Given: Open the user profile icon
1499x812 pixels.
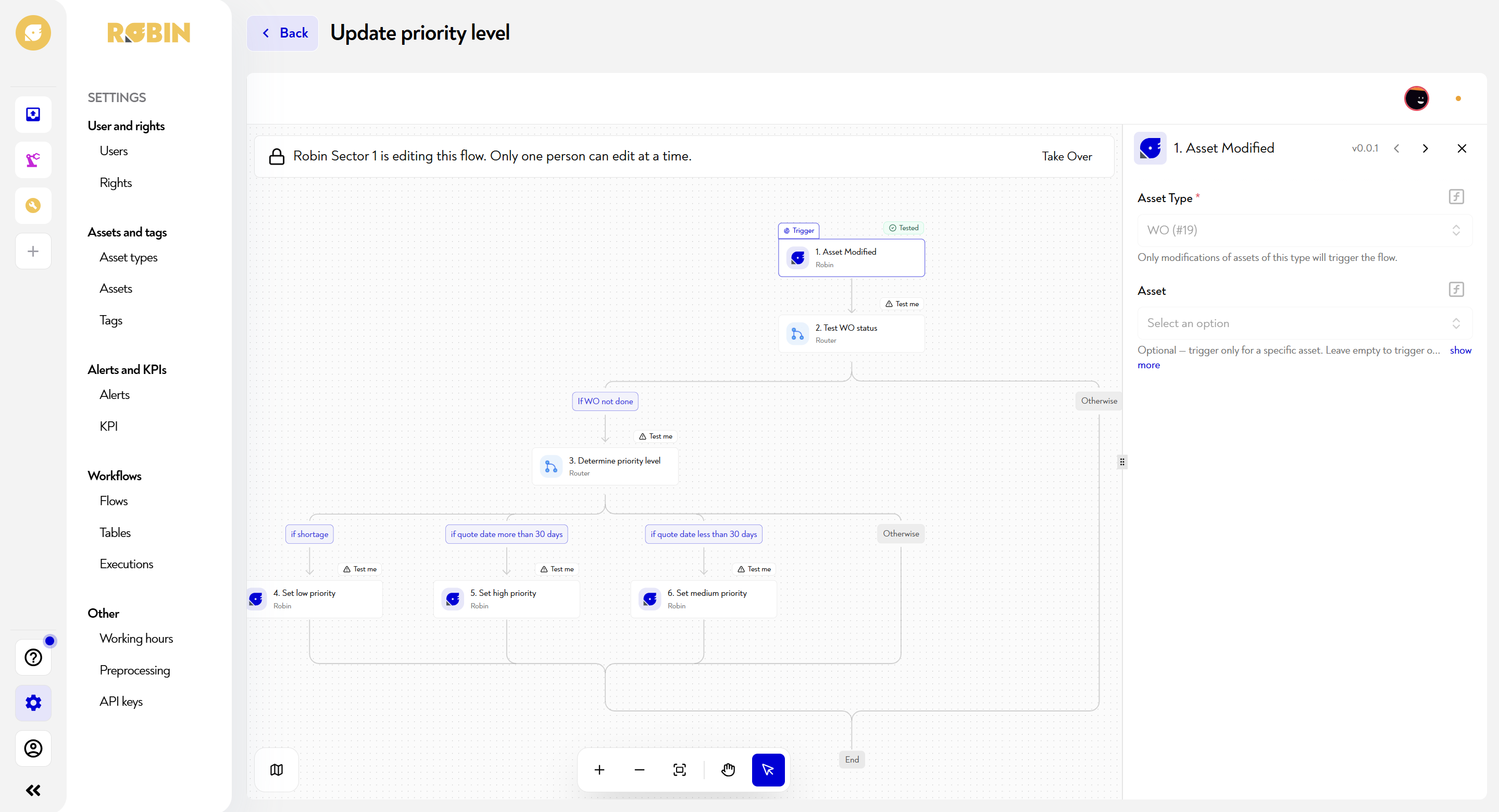Looking at the screenshot, I should pos(33,748).
